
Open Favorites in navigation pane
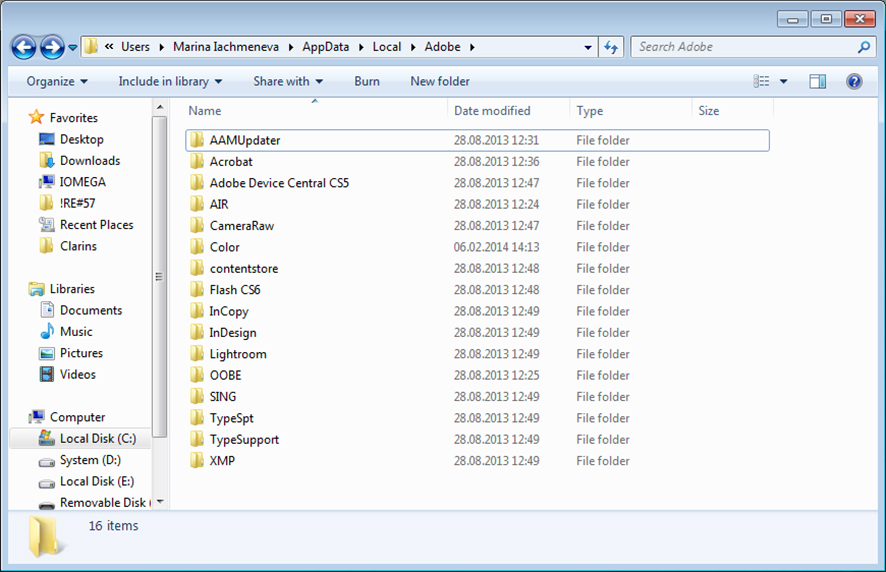pos(73,118)
